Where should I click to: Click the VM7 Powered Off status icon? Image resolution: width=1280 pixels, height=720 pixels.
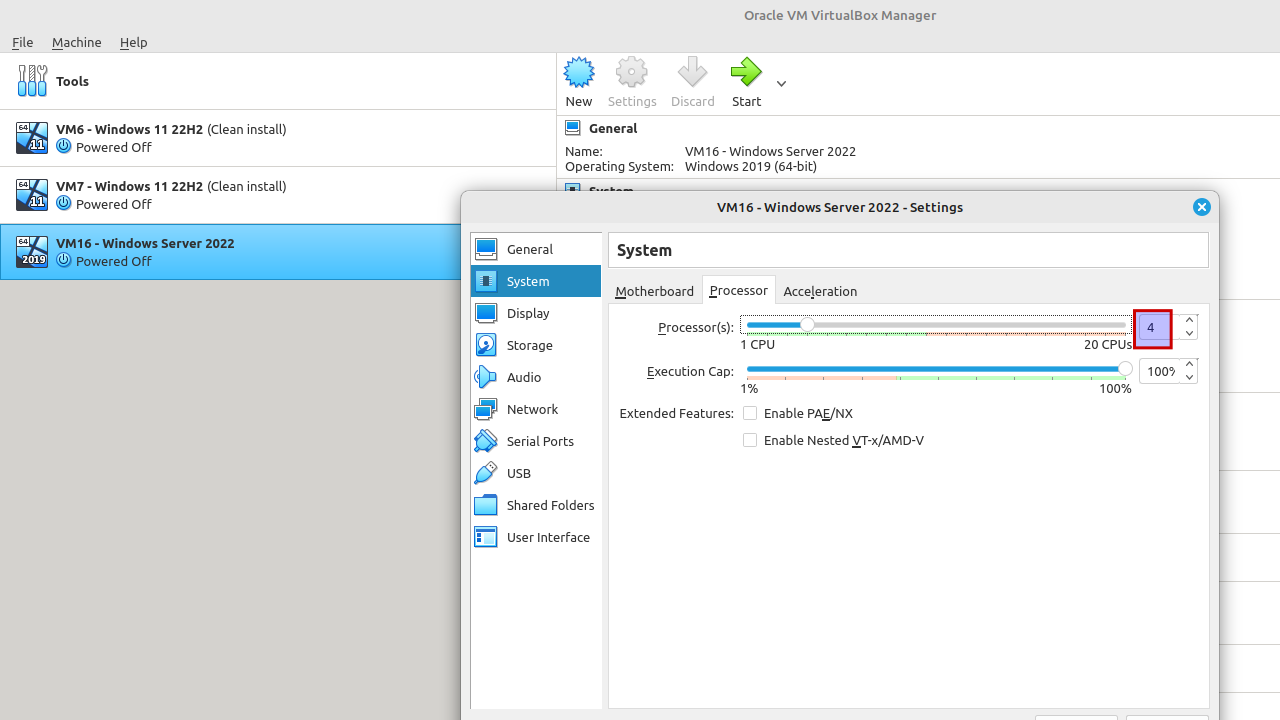pyautogui.click(x=64, y=203)
